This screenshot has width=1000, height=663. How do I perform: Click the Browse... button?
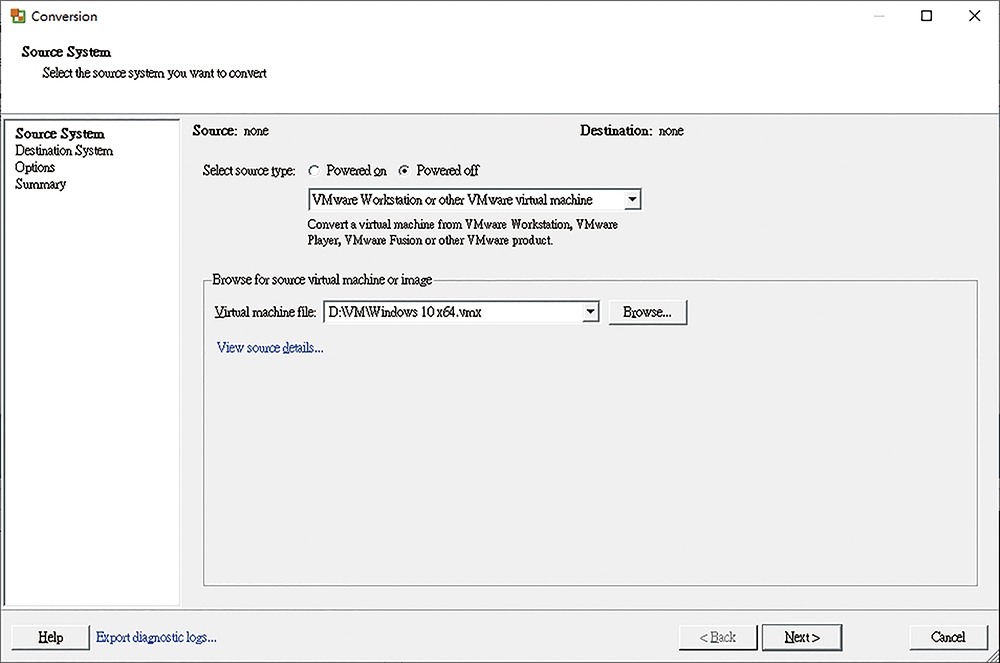tap(647, 312)
